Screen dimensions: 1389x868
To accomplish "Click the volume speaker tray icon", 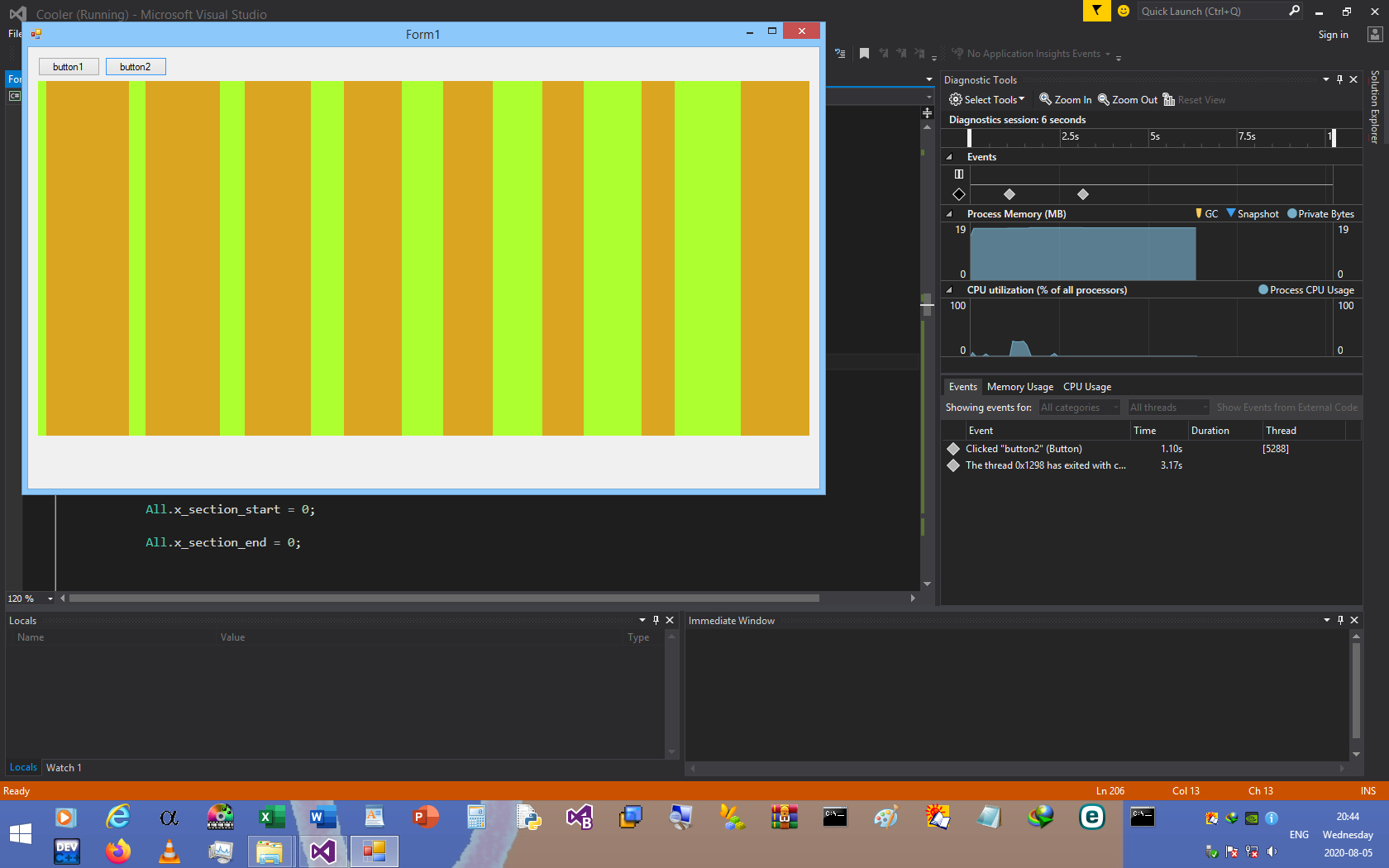I will (x=1272, y=851).
